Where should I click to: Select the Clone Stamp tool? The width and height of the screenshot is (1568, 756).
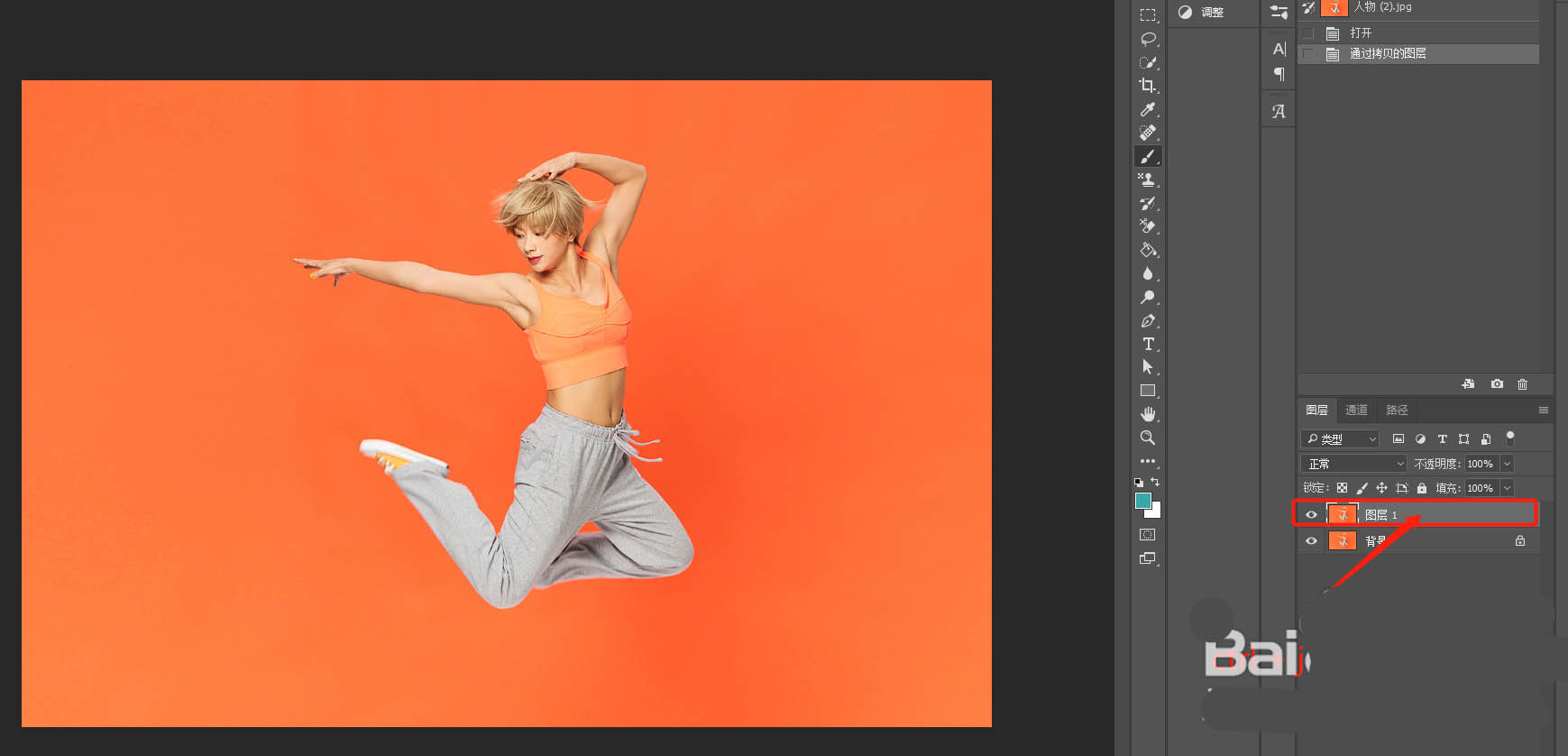coord(1147,180)
